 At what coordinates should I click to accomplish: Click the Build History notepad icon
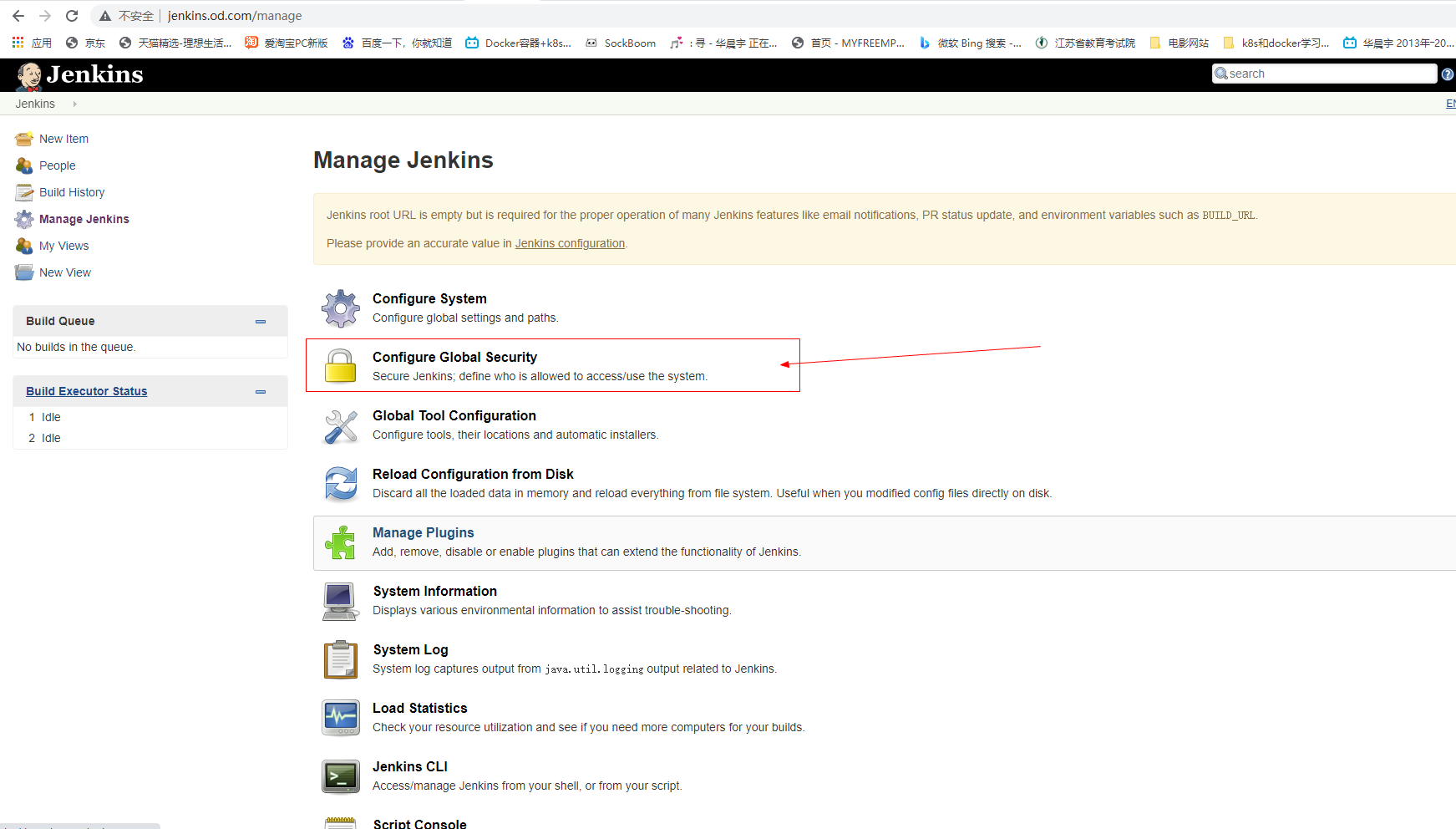24,192
